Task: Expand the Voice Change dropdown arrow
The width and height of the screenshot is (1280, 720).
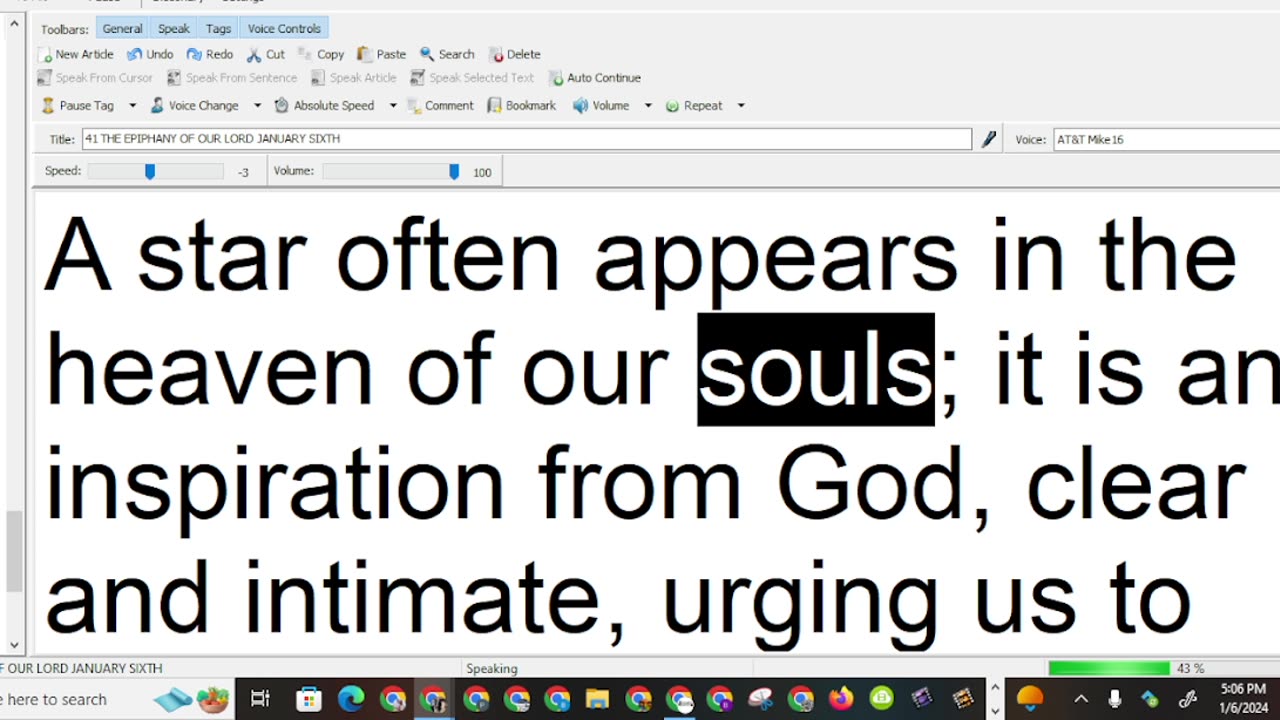Action: [257, 105]
